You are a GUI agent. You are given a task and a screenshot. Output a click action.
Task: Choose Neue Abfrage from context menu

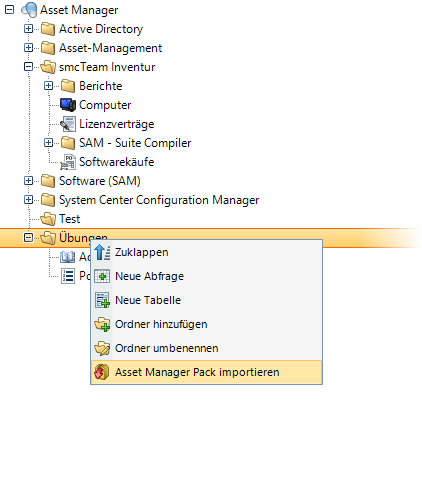pos(206,276)
